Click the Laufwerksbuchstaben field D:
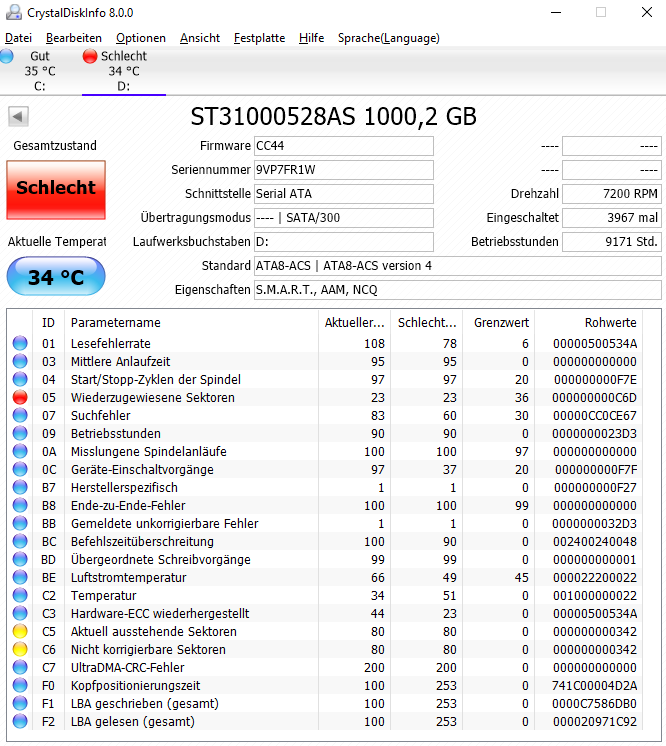Image resolution: width=666 pixels, height=746 pixels. point(343,242)
